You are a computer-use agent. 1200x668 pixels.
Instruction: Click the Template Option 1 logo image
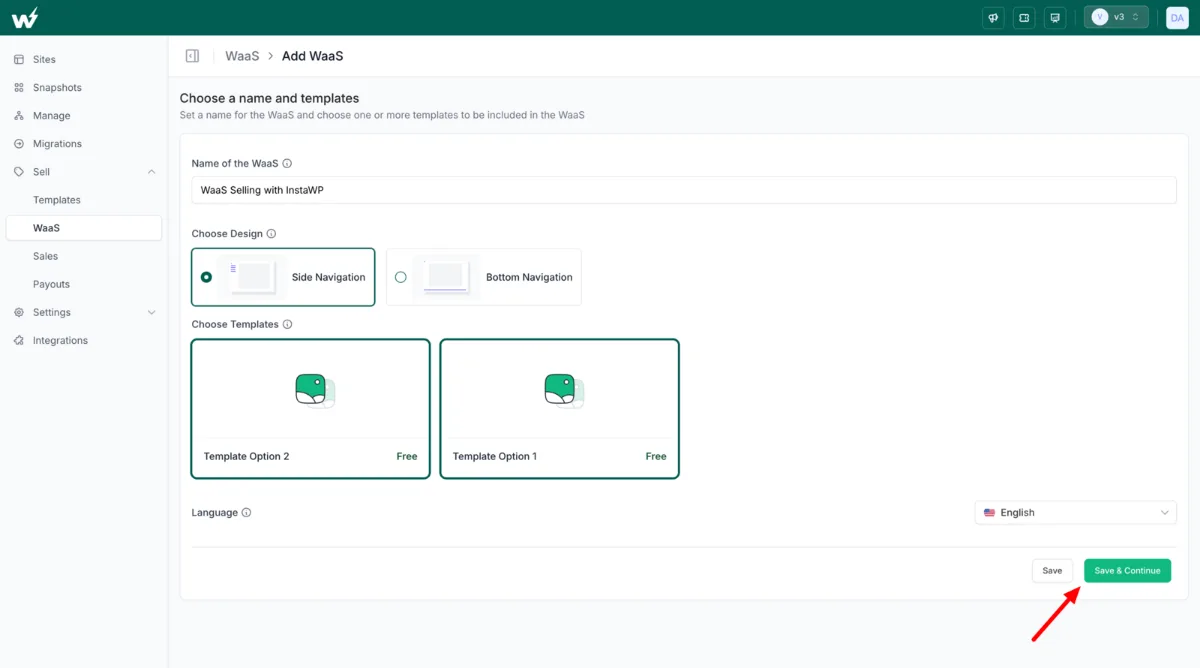pyautogui.click(x=564, y=390)
